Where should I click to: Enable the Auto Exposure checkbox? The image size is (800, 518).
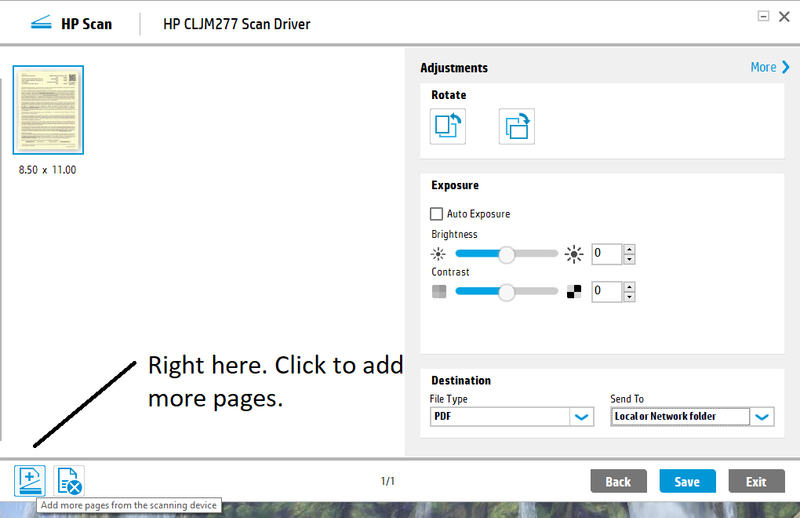pyautogui.click(x=437, y=214)
